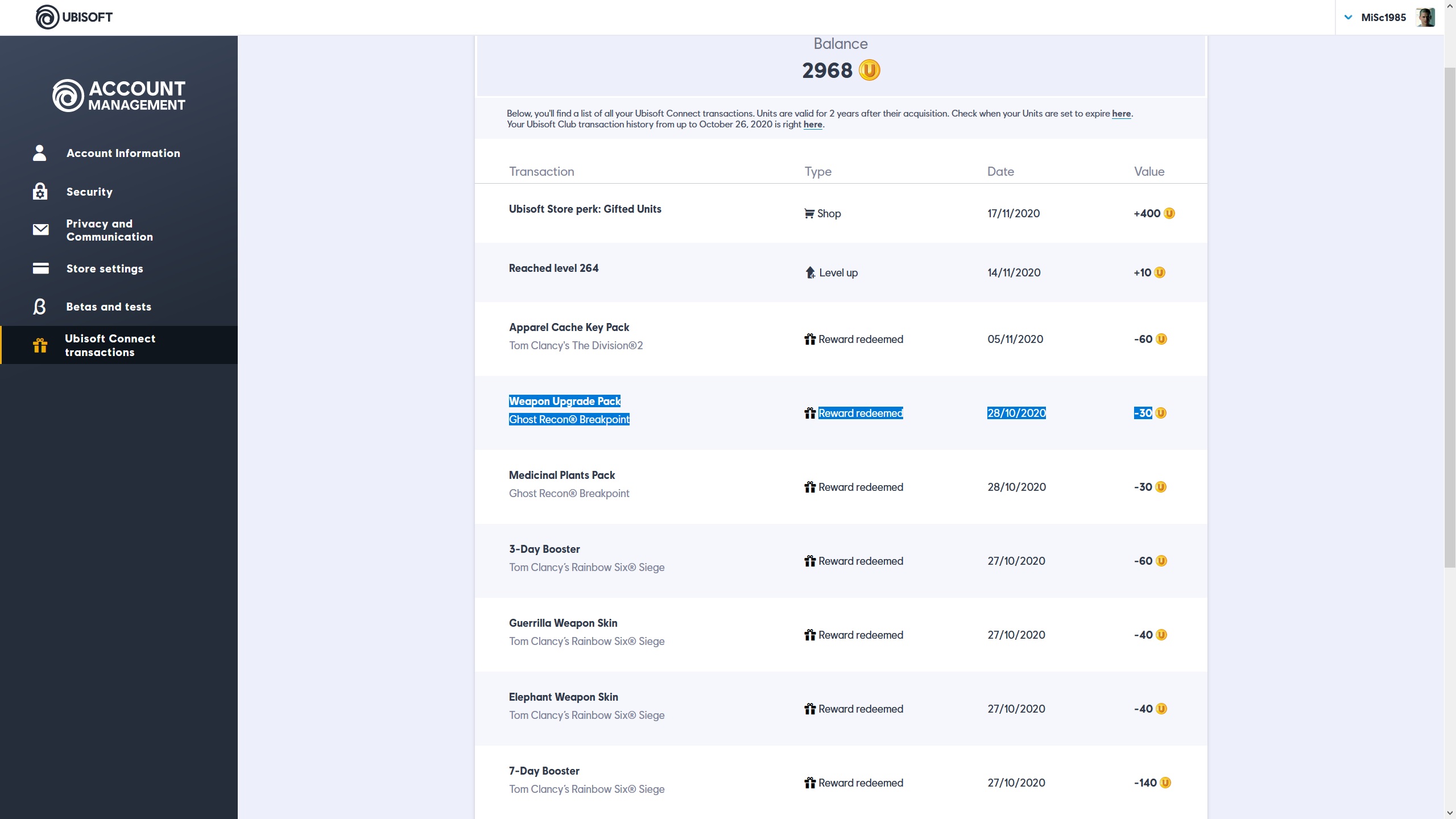Click the scrollbar down arrow
Image resolution: width=1456 pixels, height=819 pixels.
(1450, 813)
